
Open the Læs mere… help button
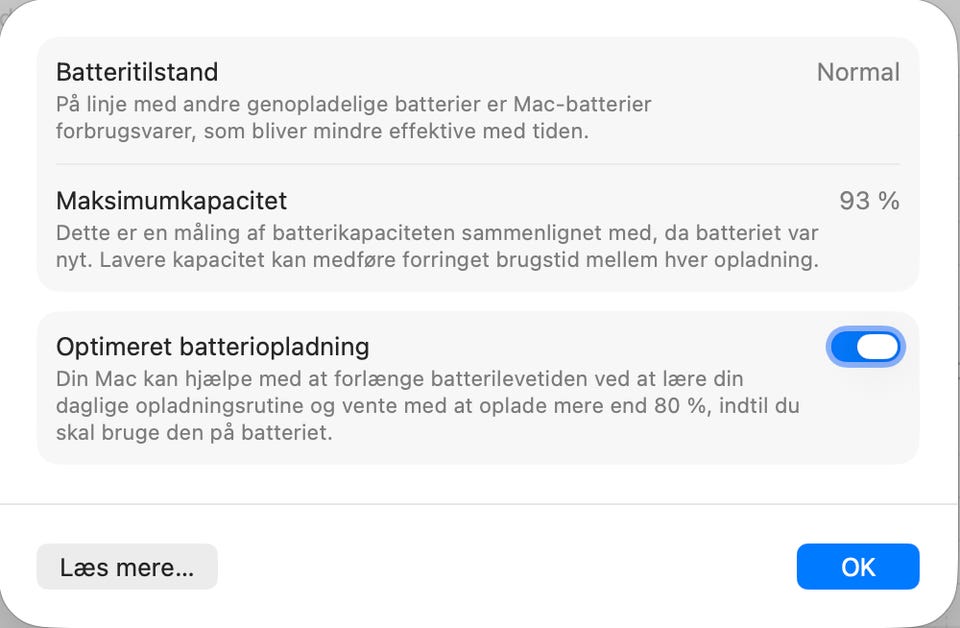127,567
